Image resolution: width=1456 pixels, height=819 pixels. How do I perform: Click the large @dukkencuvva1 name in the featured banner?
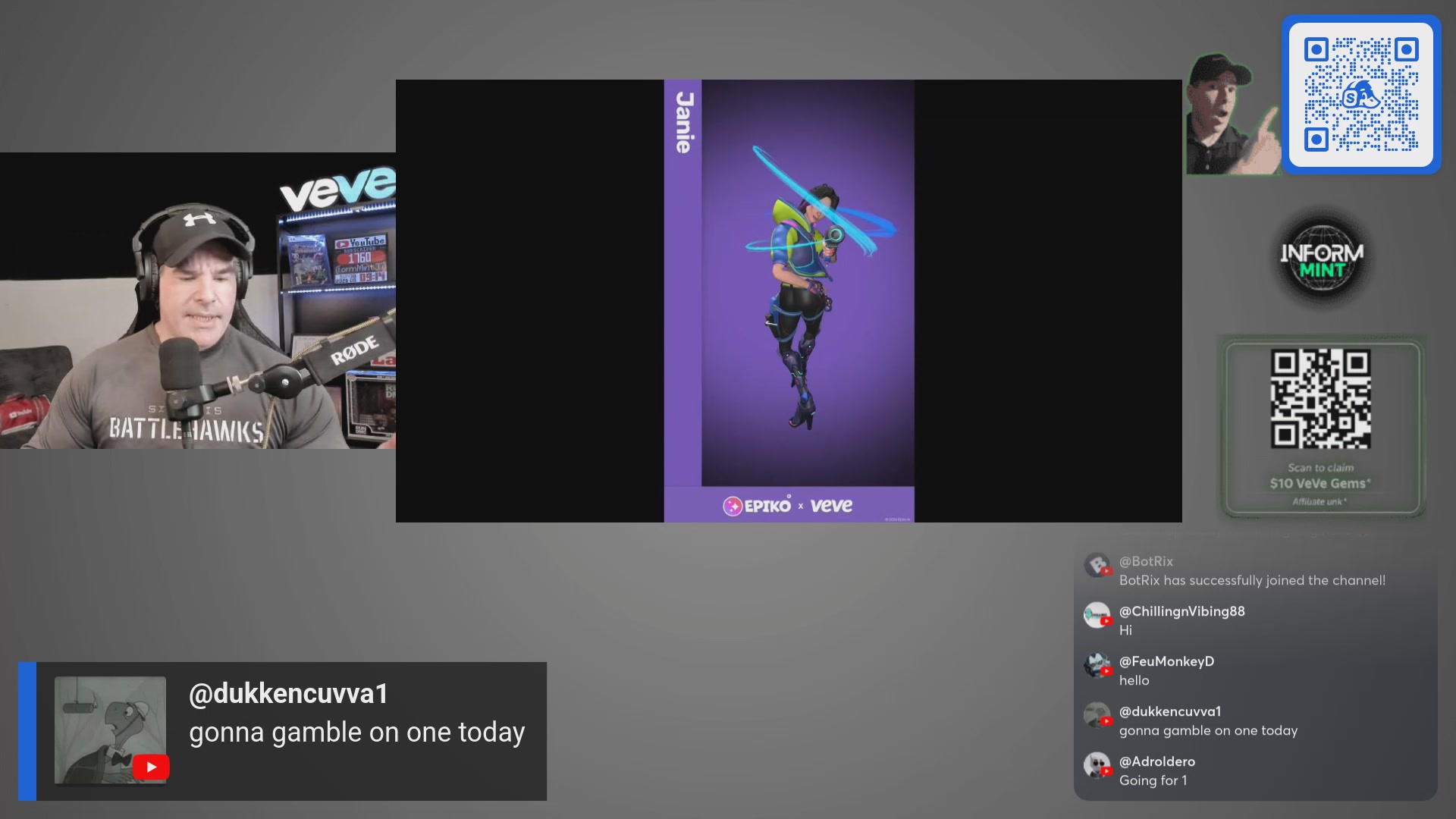[288, 694]
